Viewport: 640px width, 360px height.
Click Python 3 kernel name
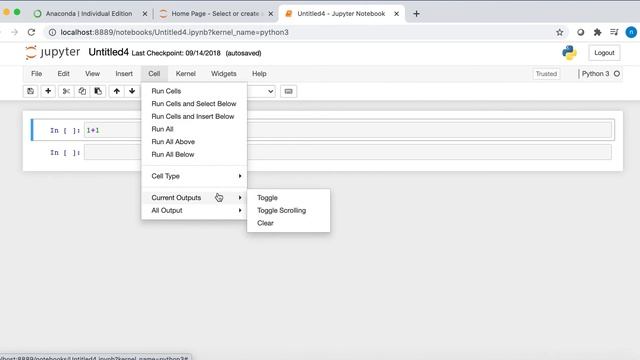[596, 74]
